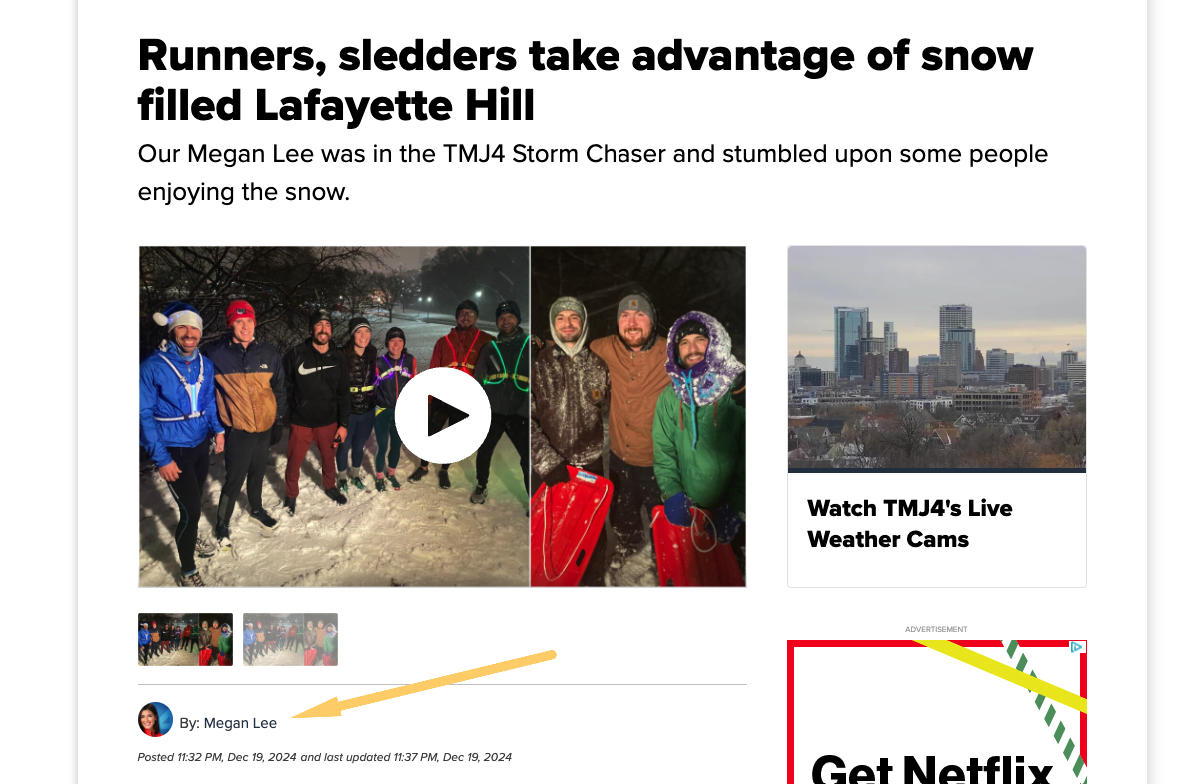The width and height of the screenshot is (1179, 784).
Task: Click the orange arrow annotation
Action: click(x=423, y=685)
